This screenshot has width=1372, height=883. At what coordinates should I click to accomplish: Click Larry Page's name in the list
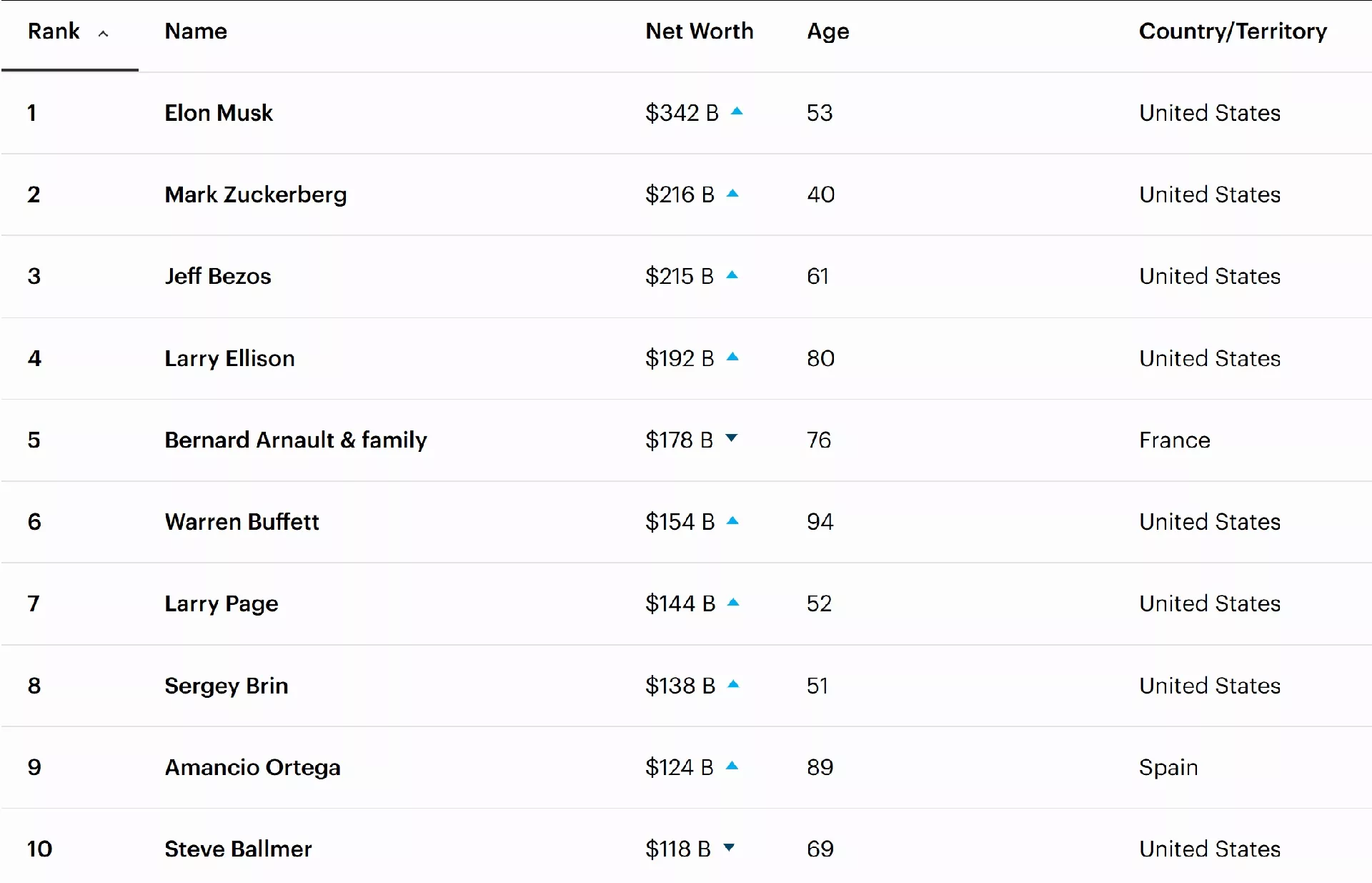coord(221,604)
